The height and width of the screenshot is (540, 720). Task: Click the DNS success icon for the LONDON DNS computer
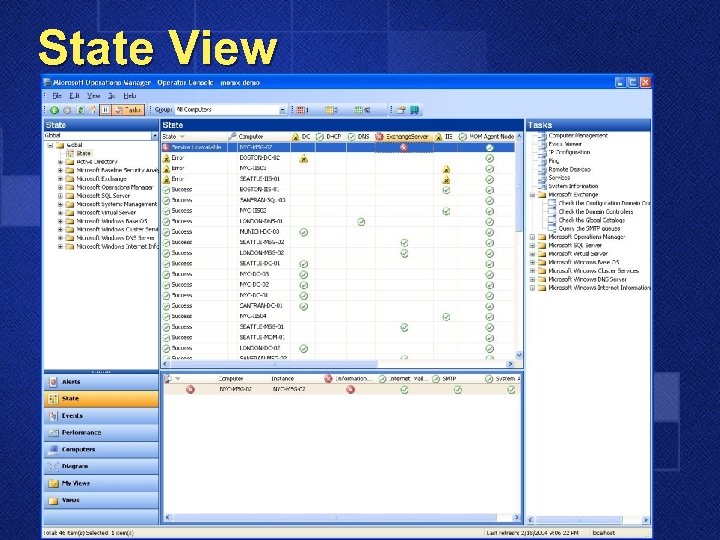pyautogui.click(x=361, y=222)
